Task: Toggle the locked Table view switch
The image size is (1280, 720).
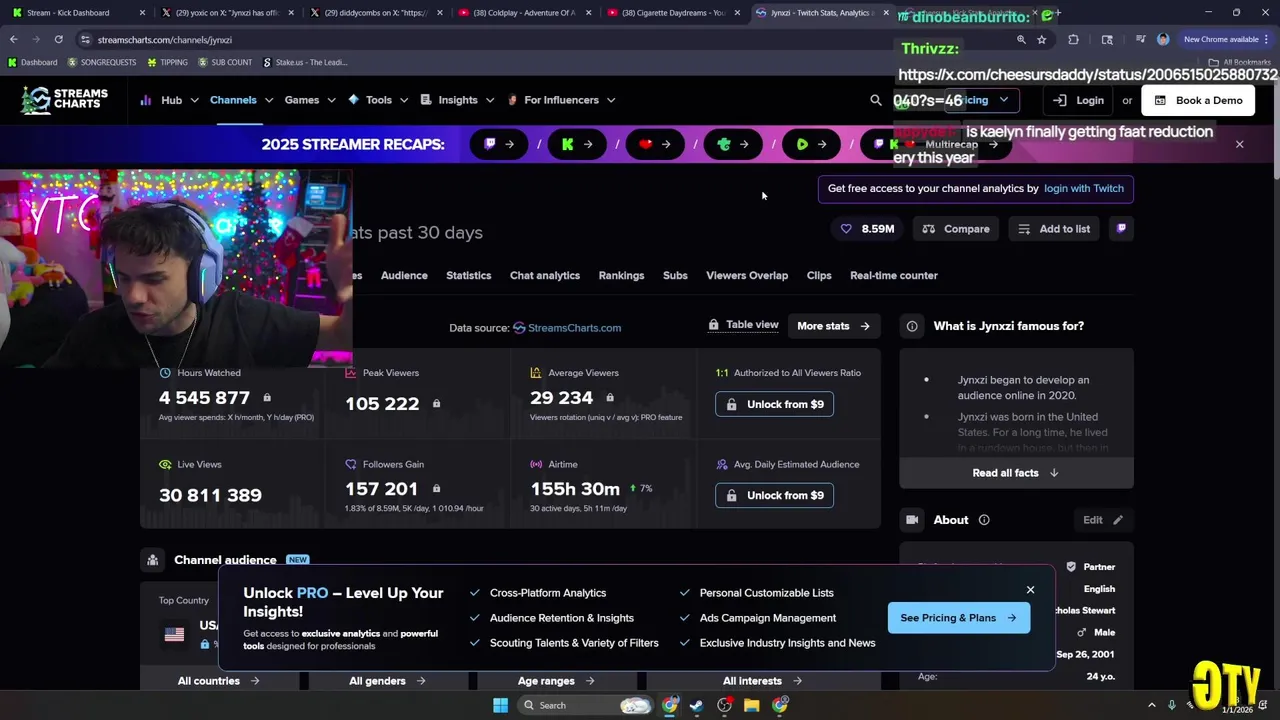Action: pyautogui.click(x=743, y=325)
